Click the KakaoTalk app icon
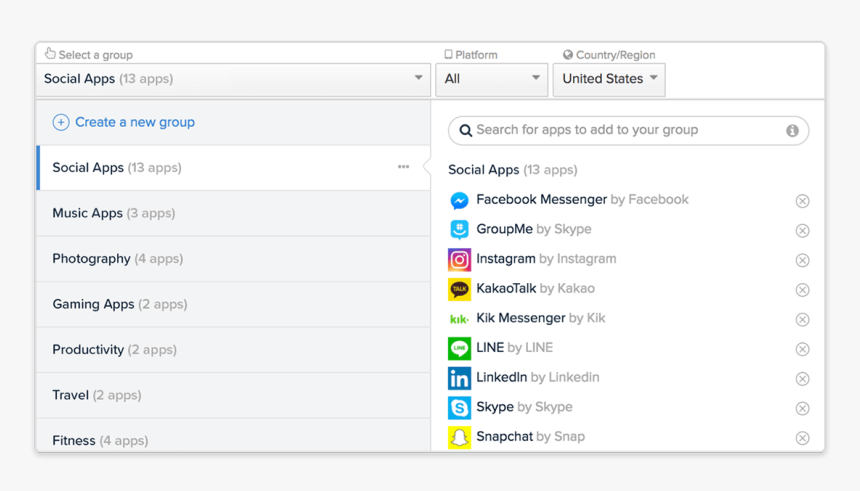The image size is (860, 491). pyautogui.click(x=459, y=289)
